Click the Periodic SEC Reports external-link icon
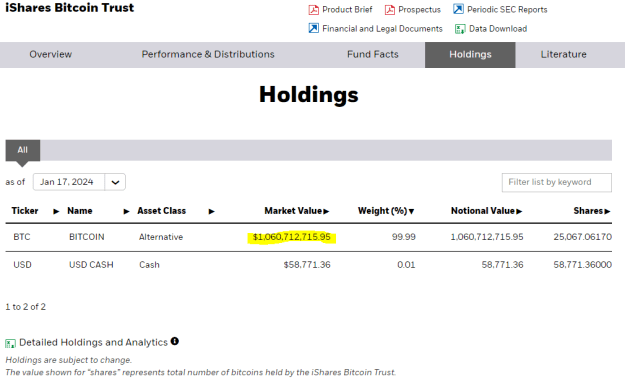The height and width of the screenshot is (382, 625). click(458, 9)
